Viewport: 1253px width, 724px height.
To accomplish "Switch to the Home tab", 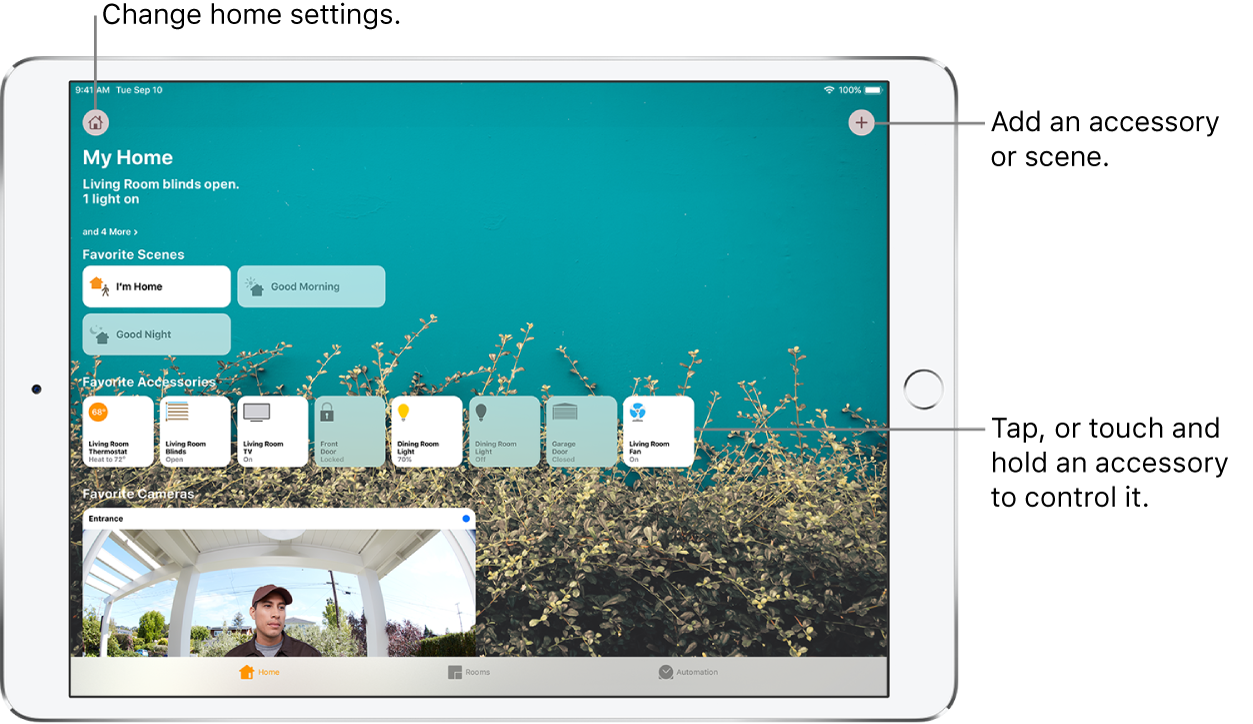I will point(259,672).
